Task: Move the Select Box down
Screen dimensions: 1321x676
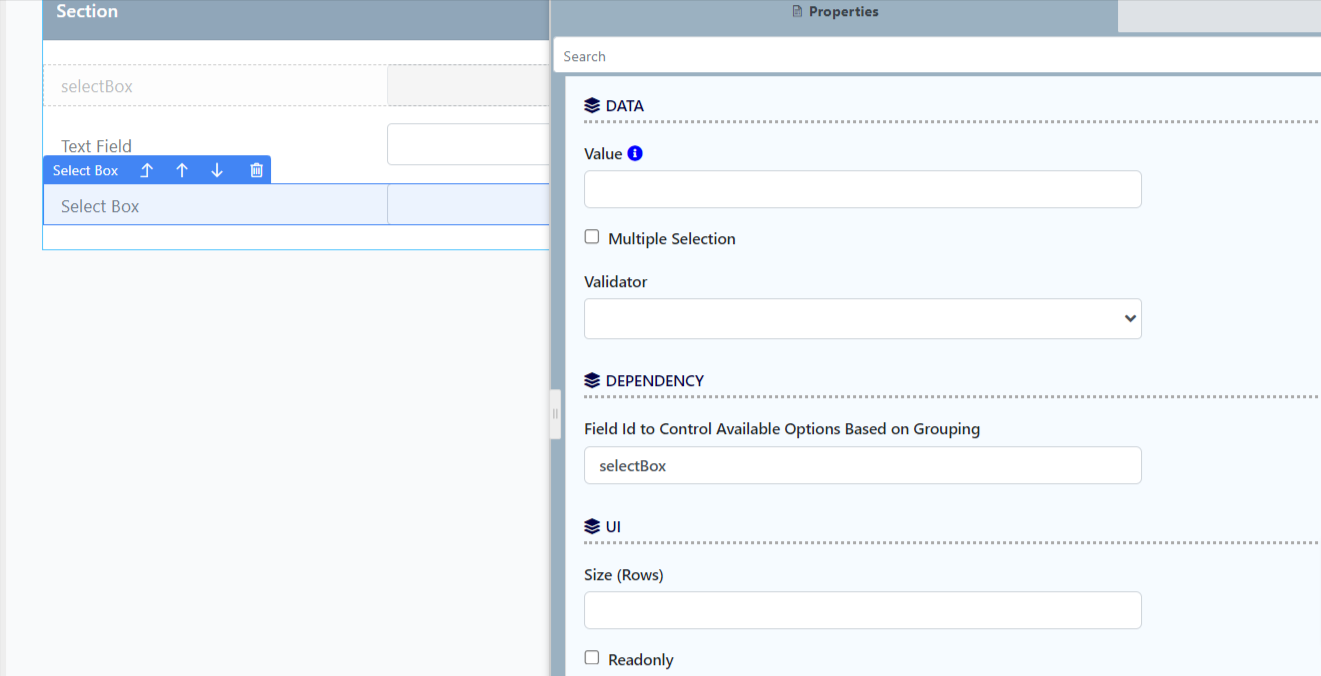Action: click(217, 171)
